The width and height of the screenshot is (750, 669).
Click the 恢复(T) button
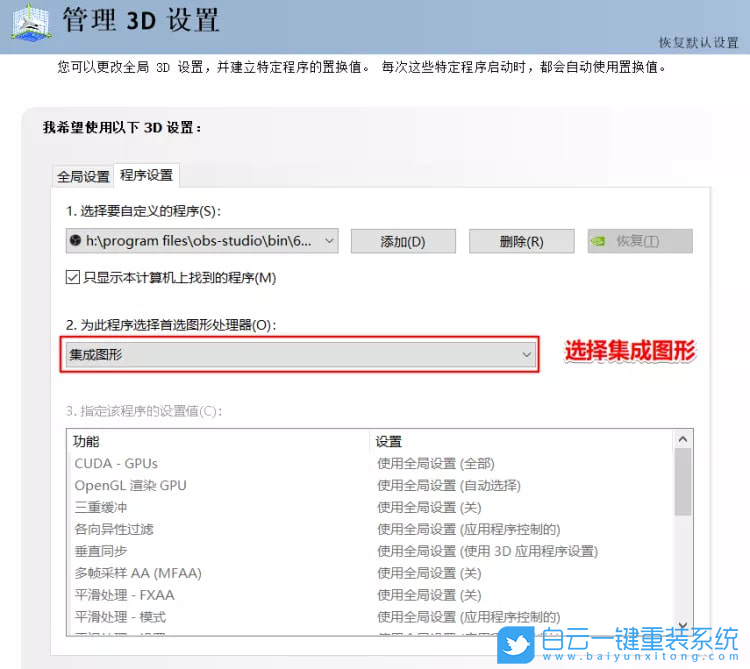pos(640,241)
